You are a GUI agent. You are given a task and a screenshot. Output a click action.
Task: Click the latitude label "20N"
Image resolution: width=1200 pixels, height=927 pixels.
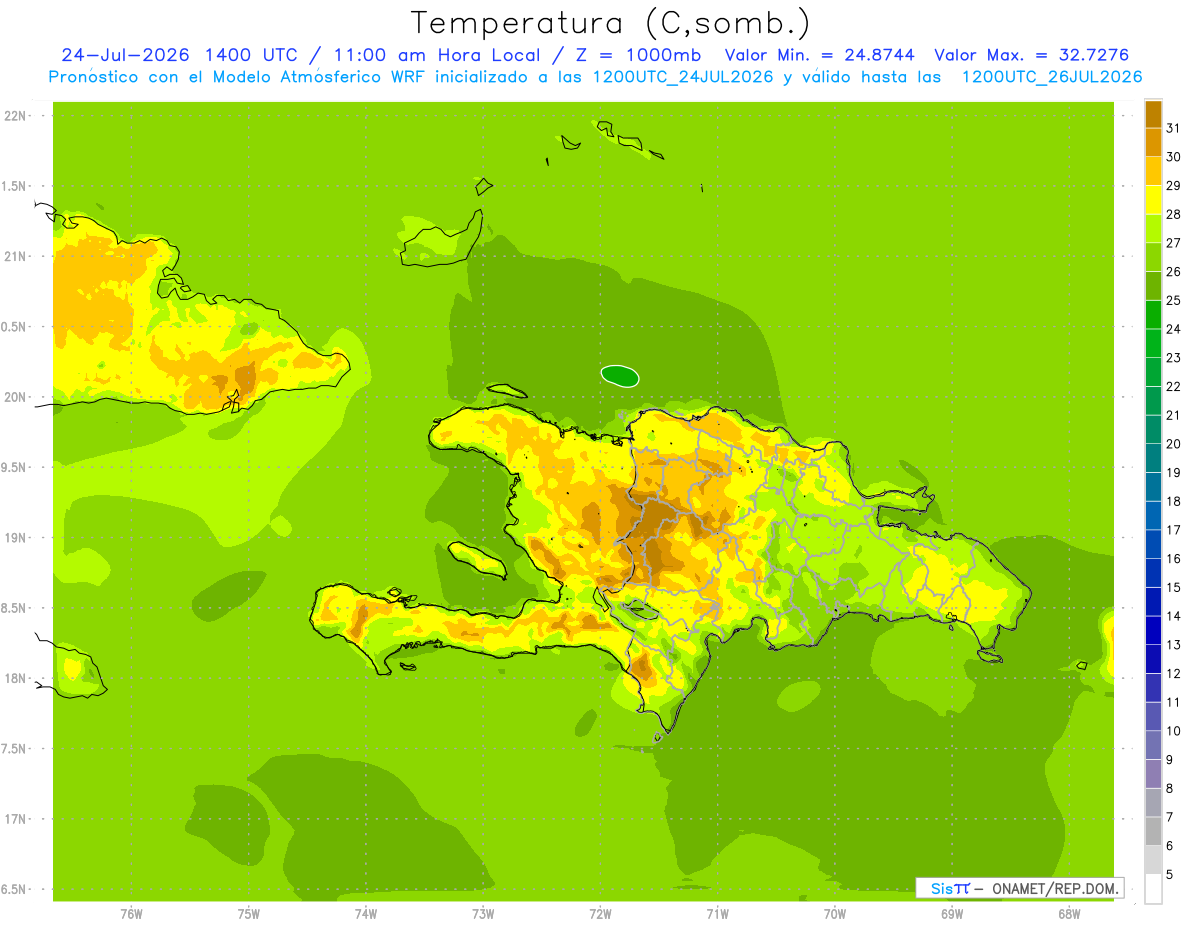[x=15, y=397]
